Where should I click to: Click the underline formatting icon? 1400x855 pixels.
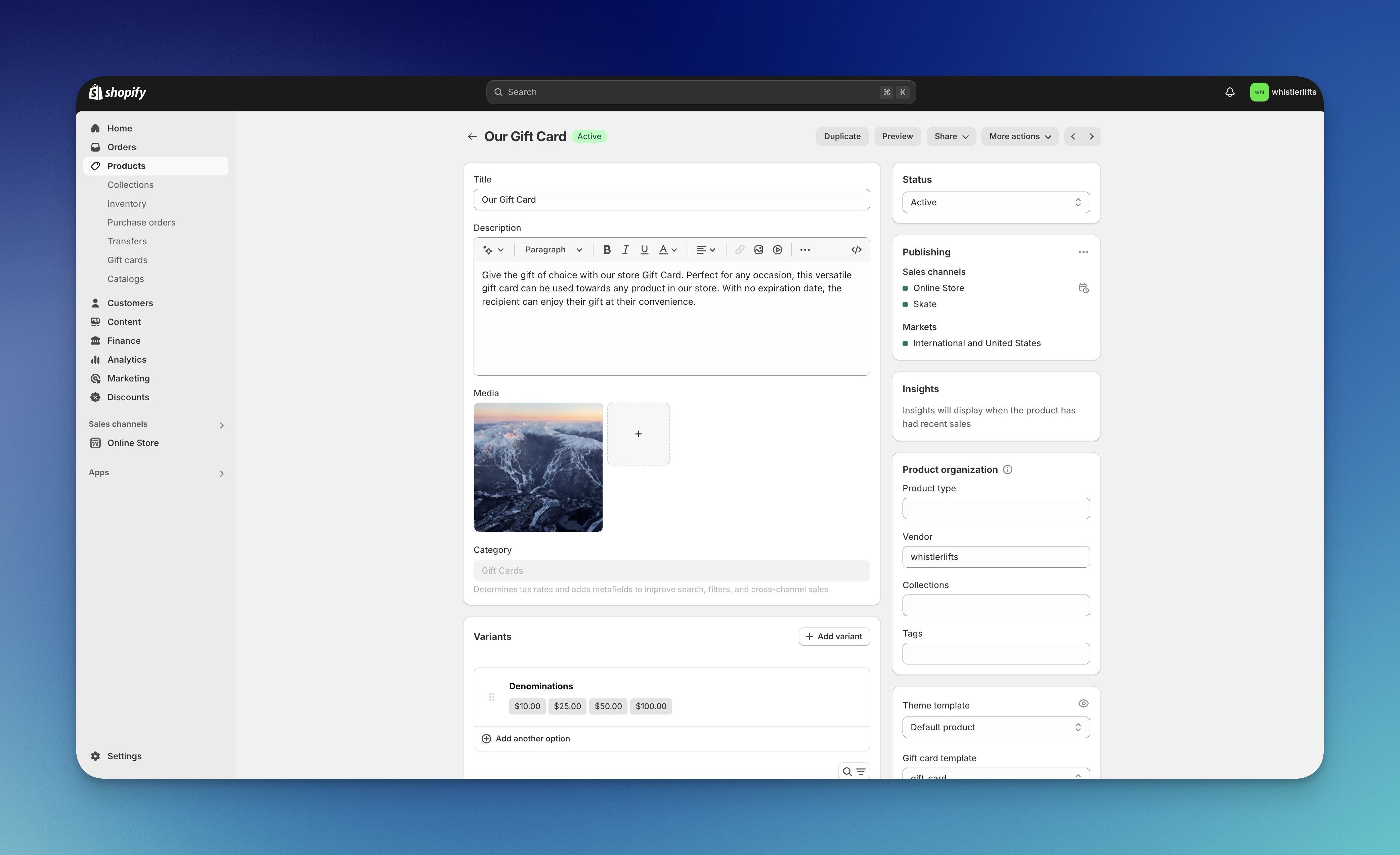(x=644, y=250)
